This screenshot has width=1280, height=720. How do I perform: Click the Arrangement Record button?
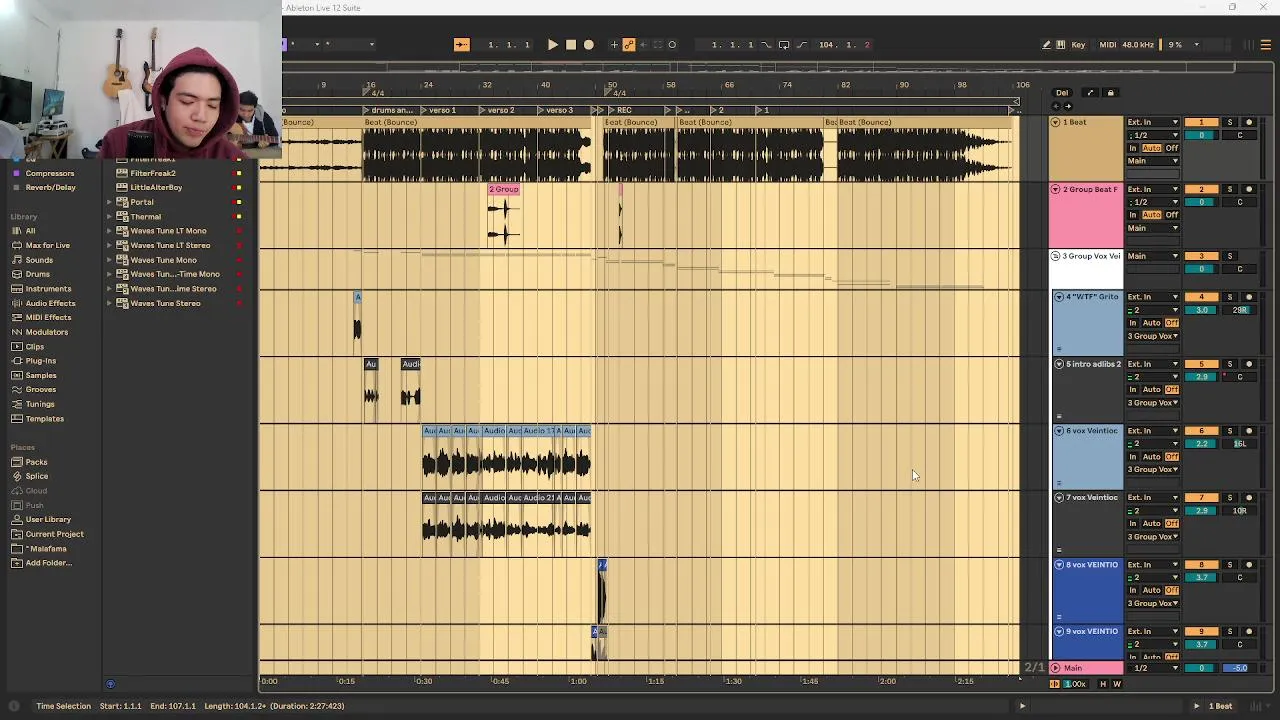[x=588, y=44]
